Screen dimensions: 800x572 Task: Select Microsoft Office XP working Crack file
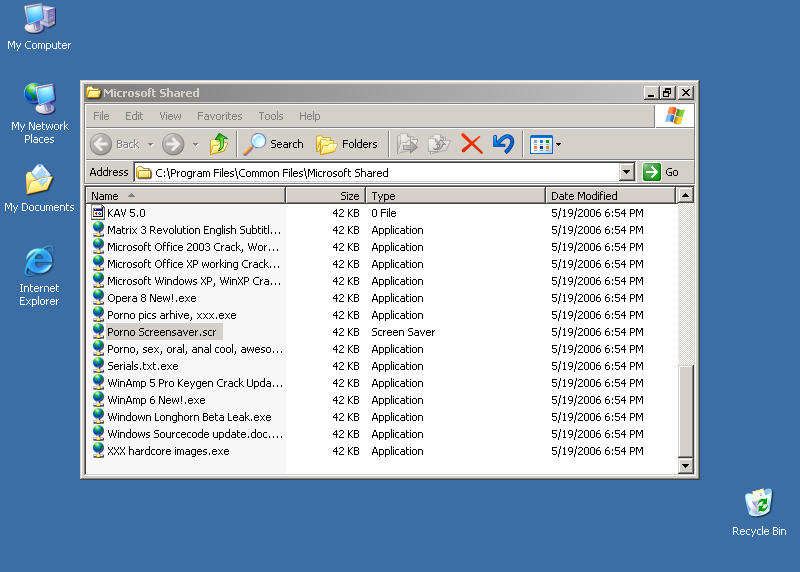(x=193, y=264)
